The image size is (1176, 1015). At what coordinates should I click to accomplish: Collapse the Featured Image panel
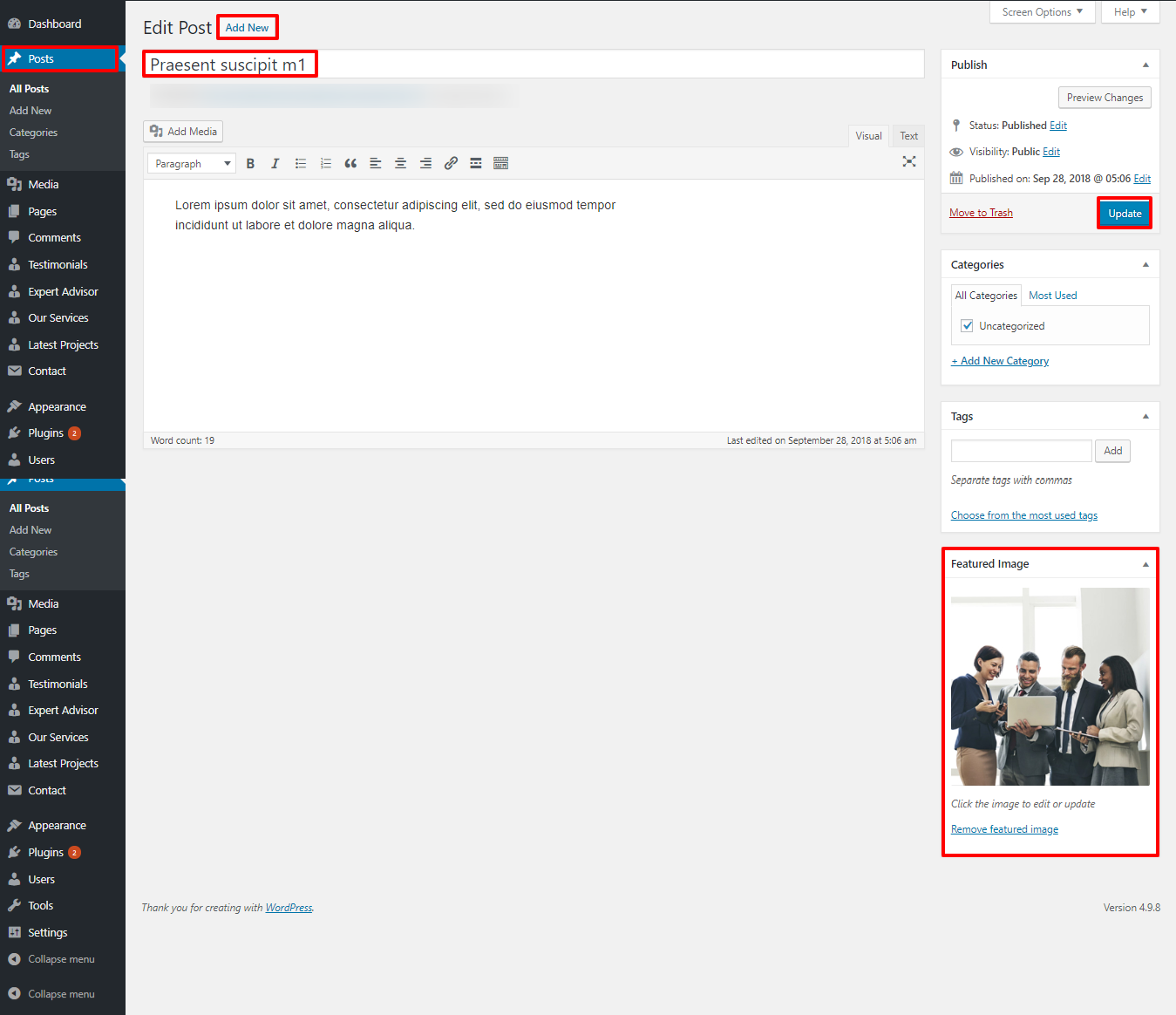tap(1145, 564)
